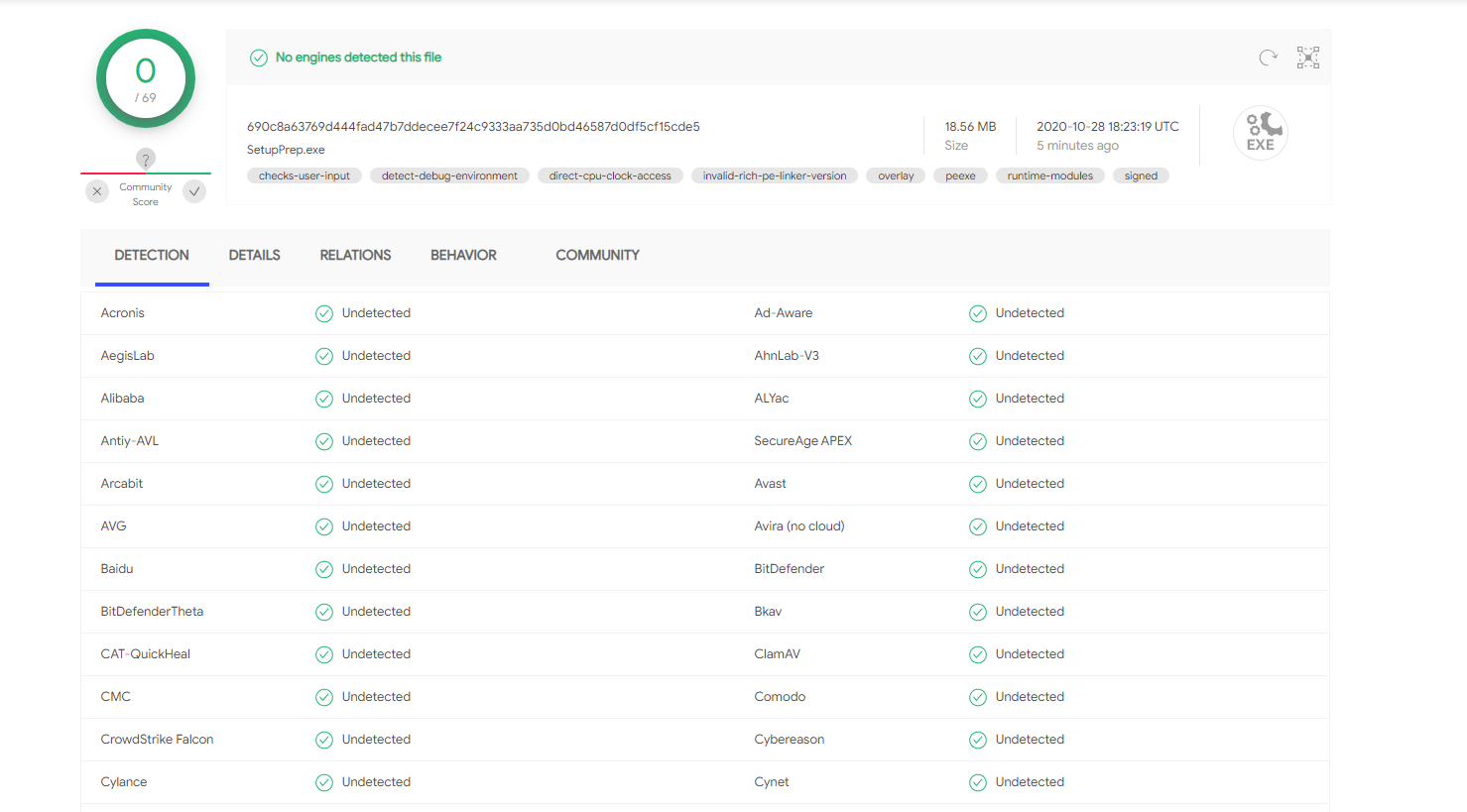Click BitDefenderTheta undetected check icon
This screenshot has height=812, width=1467.
pos(324,612)
